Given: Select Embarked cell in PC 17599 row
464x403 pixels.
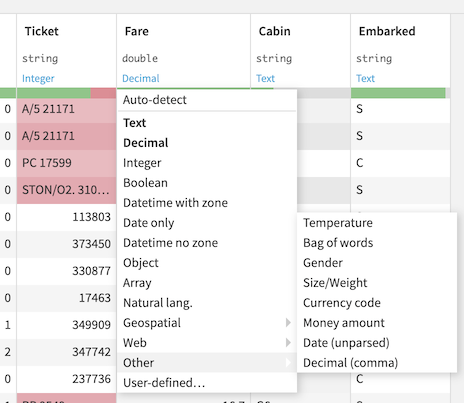Looking at the screenshot, I should click(x=400, y=163).
